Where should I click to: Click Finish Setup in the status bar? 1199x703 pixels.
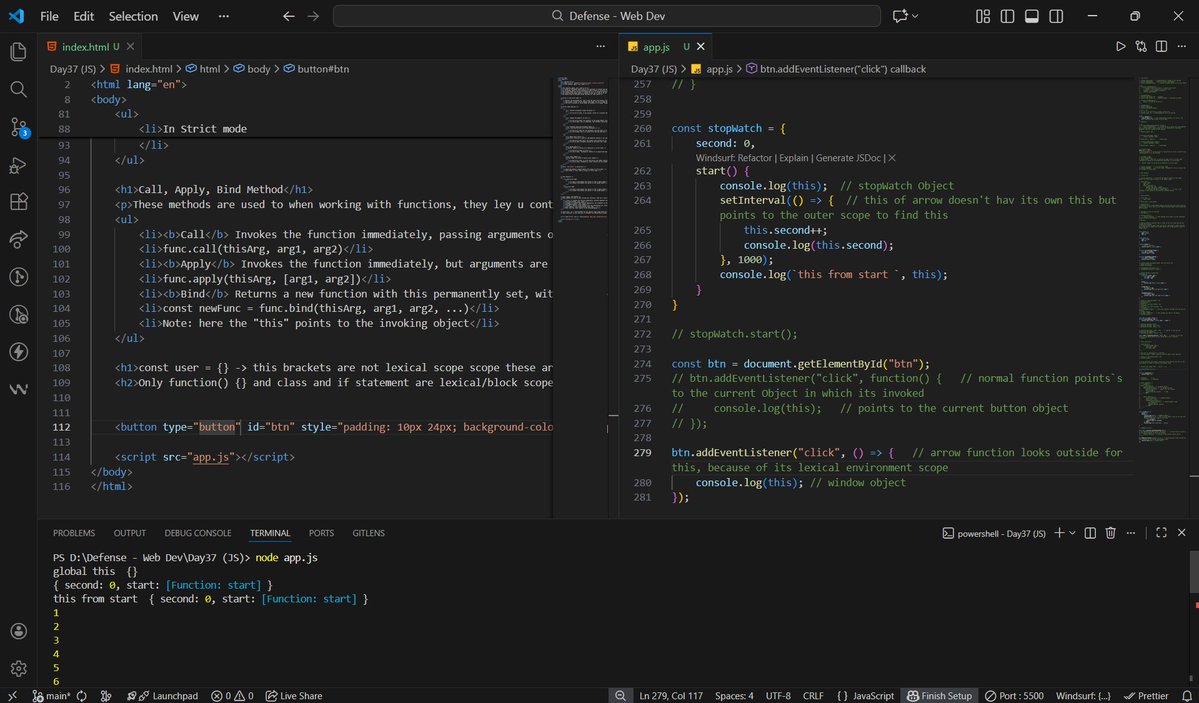click(939, 695)
